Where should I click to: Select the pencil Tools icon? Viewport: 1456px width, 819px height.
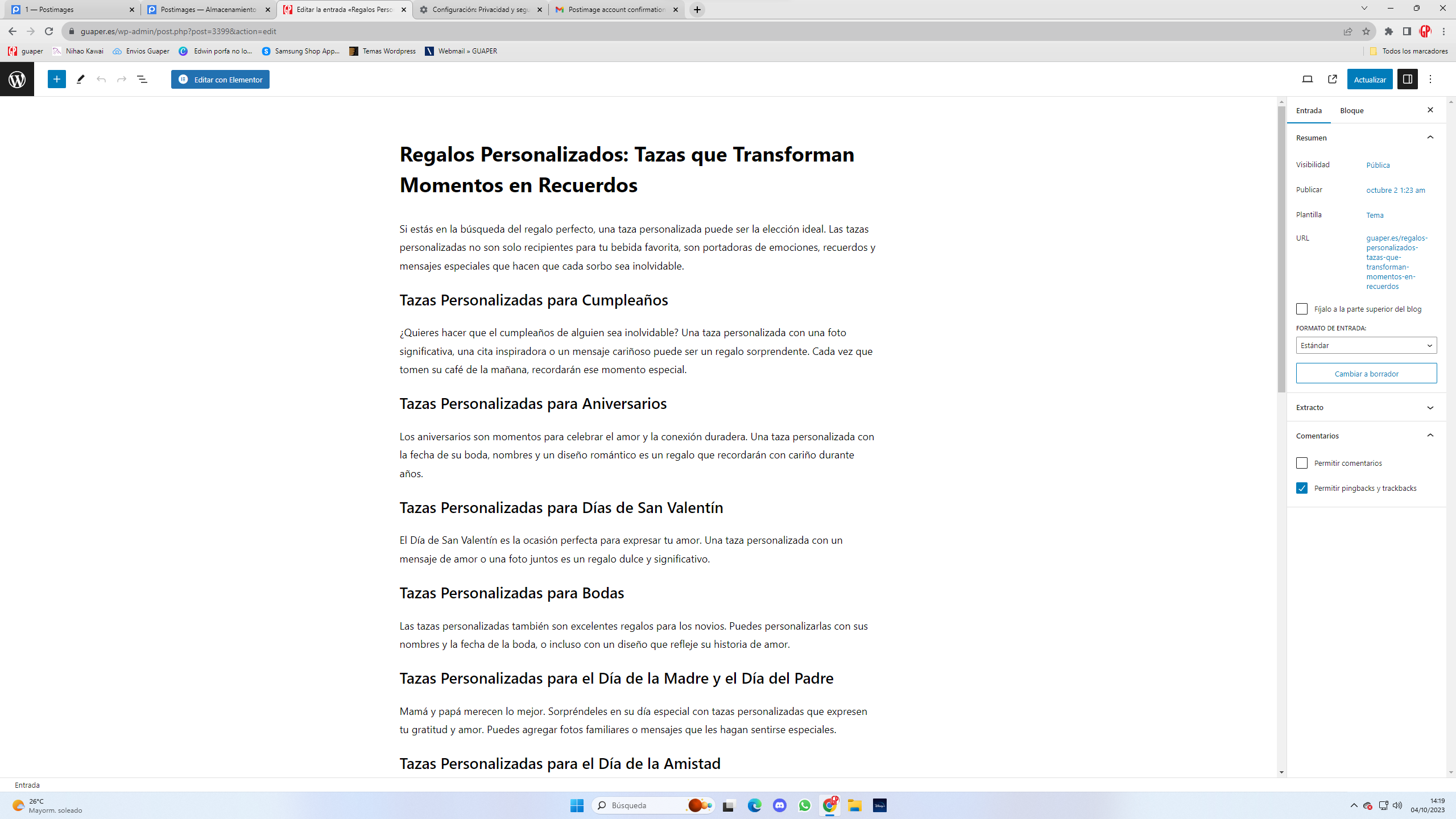click(x=80, y=79)
